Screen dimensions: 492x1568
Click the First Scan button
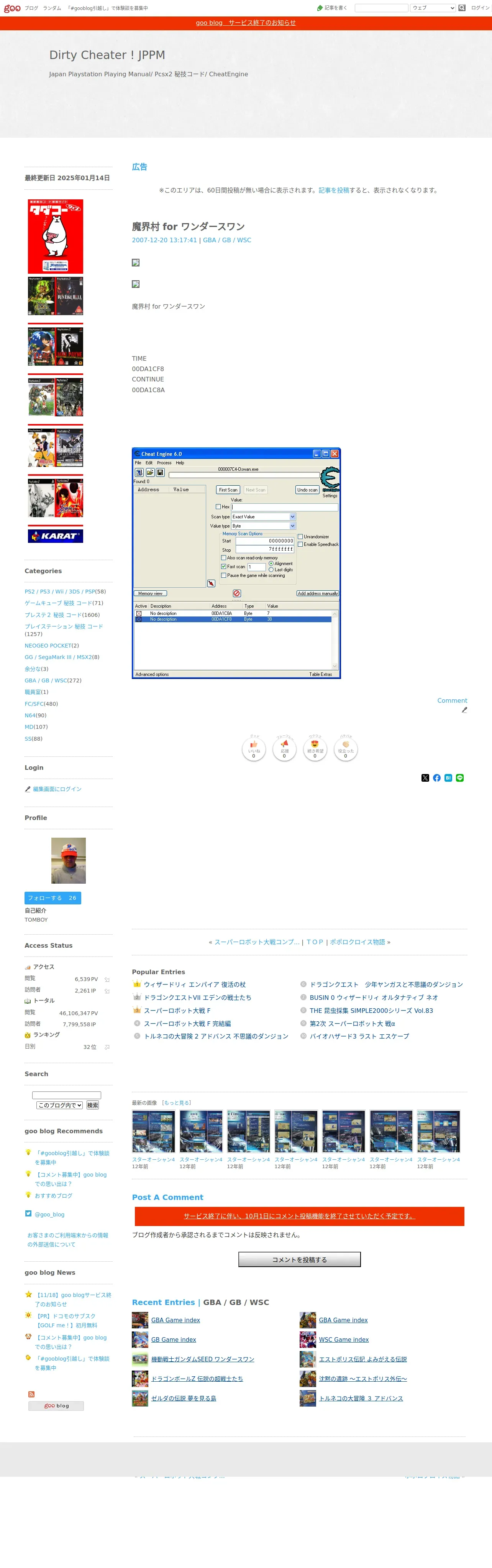228,490
